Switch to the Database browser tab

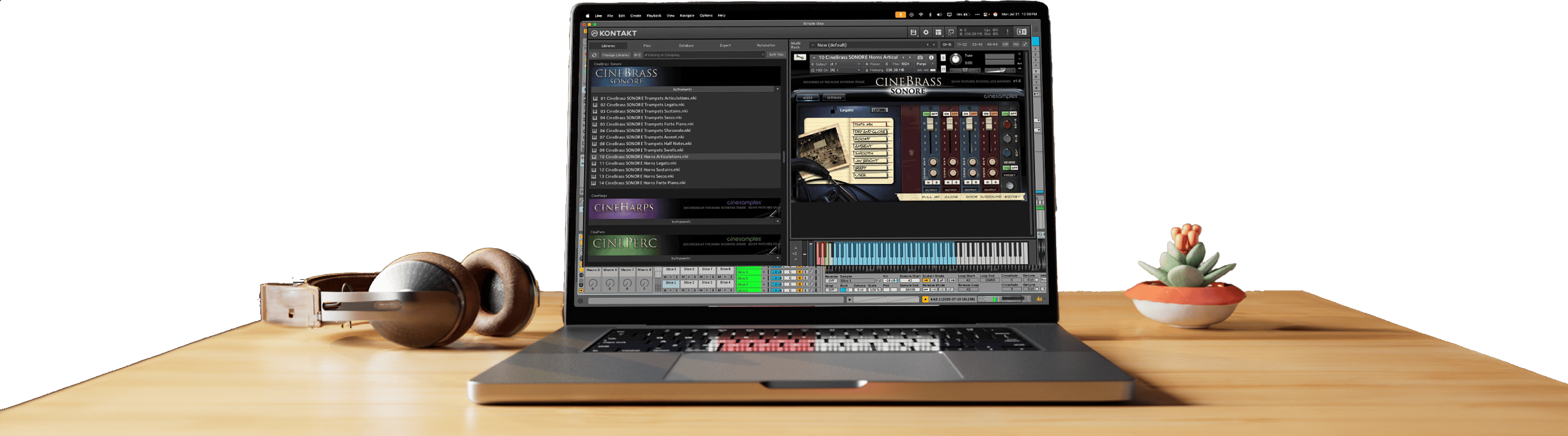[687, 45]
